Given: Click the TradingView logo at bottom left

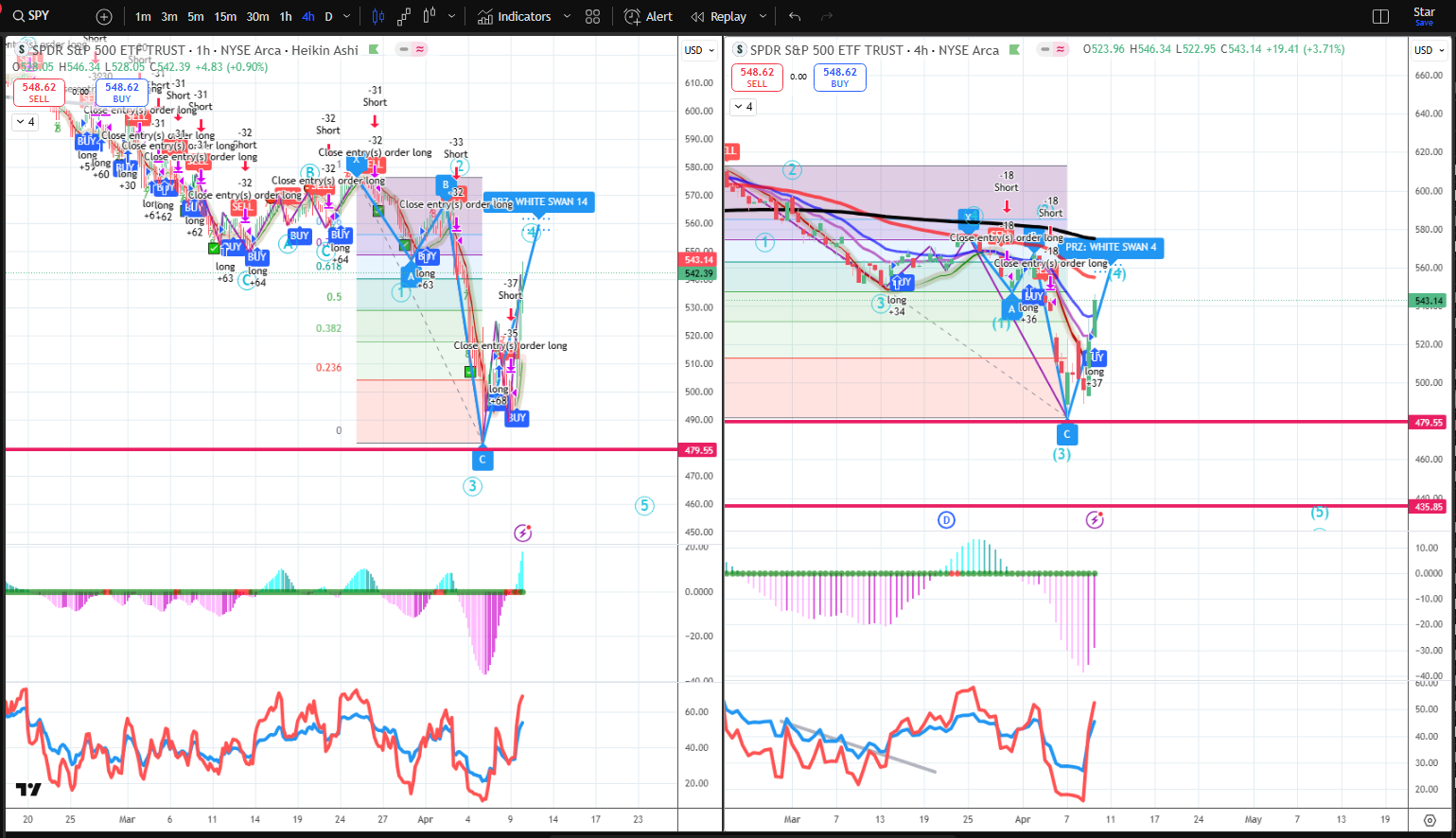Looking at the screenshot, I should [28, 789].
